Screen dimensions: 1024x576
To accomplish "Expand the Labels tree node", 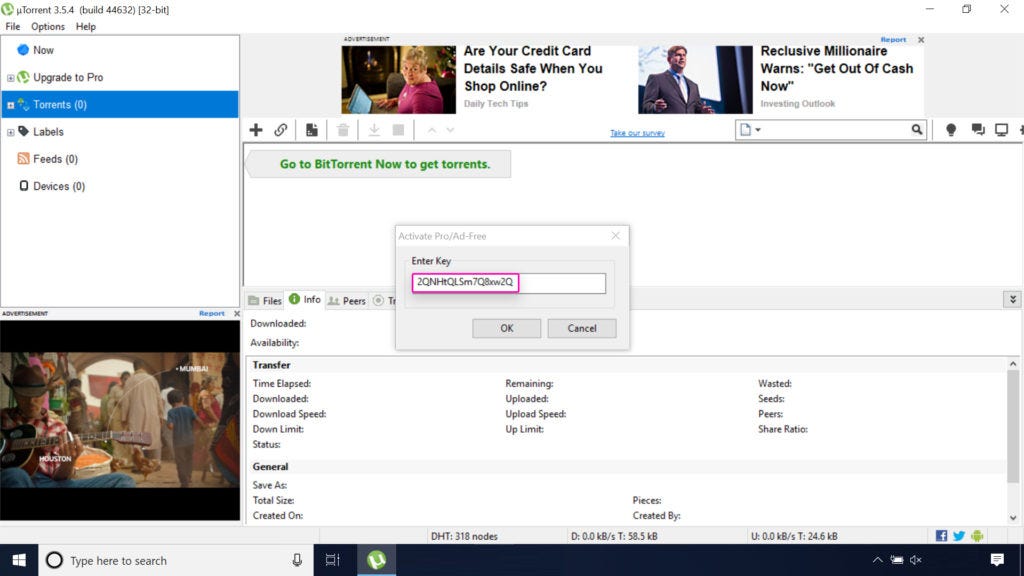I will (10, 133).
